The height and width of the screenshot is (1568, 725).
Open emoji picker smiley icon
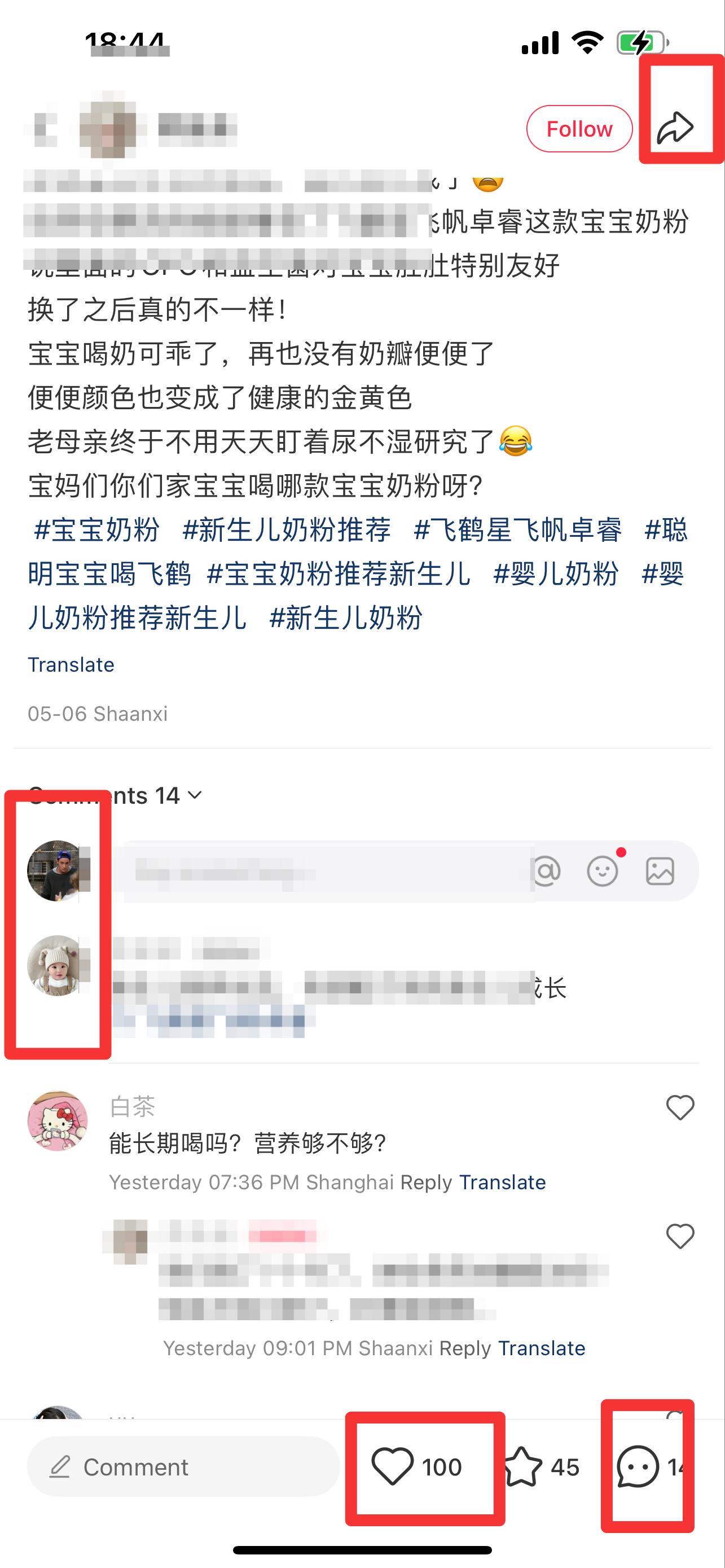click(x=603, y=871)
